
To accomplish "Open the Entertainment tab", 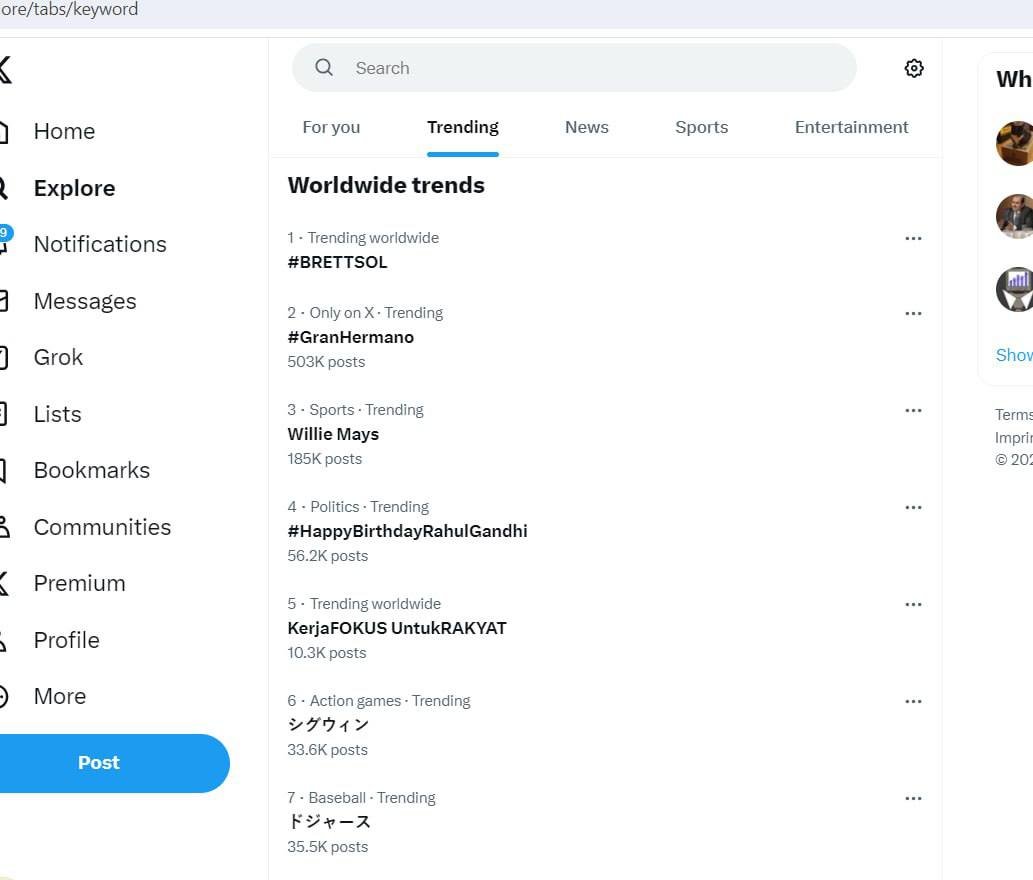I will [x=851, y=127].
